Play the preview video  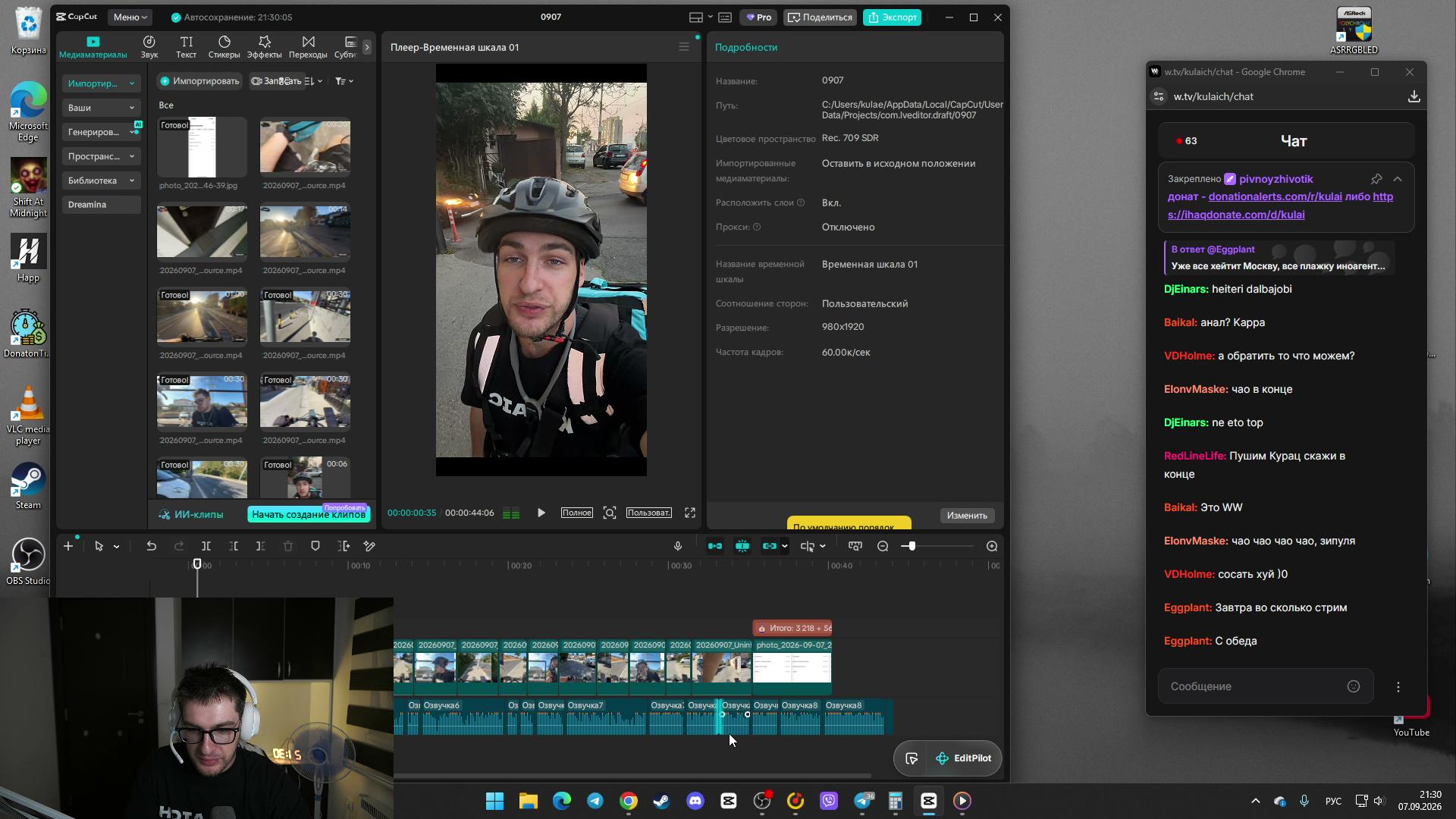[541, 513]
